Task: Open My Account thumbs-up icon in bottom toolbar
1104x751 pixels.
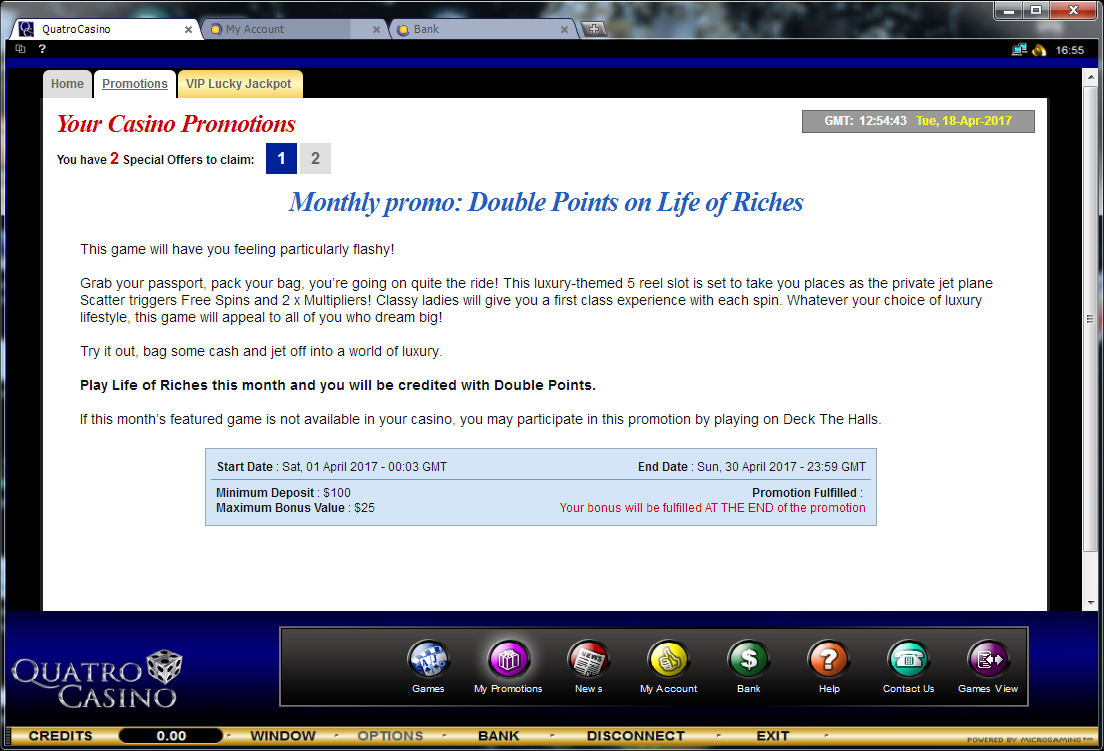Action: 668,660
